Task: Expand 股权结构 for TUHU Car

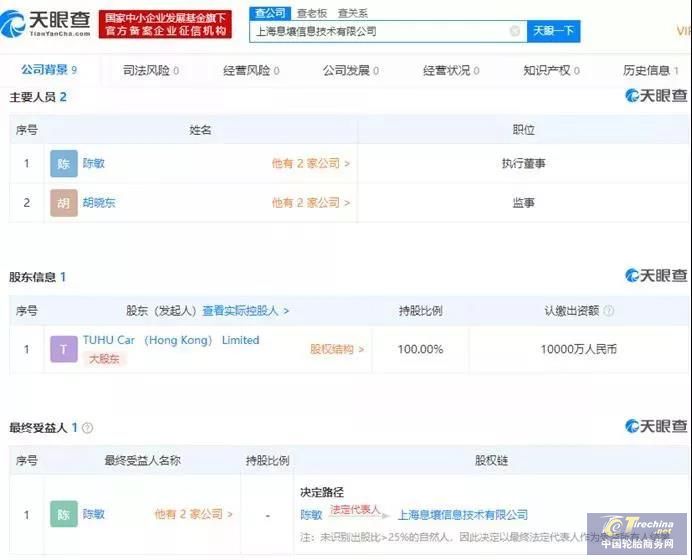Action: tap(337, 350)
